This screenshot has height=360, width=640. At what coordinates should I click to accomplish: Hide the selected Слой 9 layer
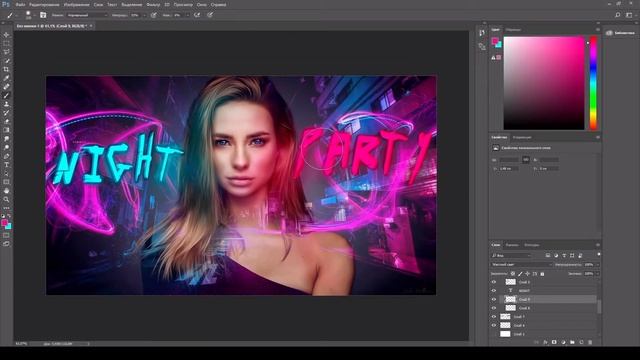tap(493, 299)
